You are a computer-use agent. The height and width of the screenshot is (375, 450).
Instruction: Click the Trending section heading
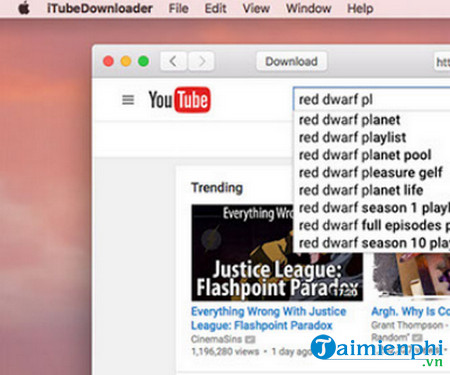click(x=217, y=188)
